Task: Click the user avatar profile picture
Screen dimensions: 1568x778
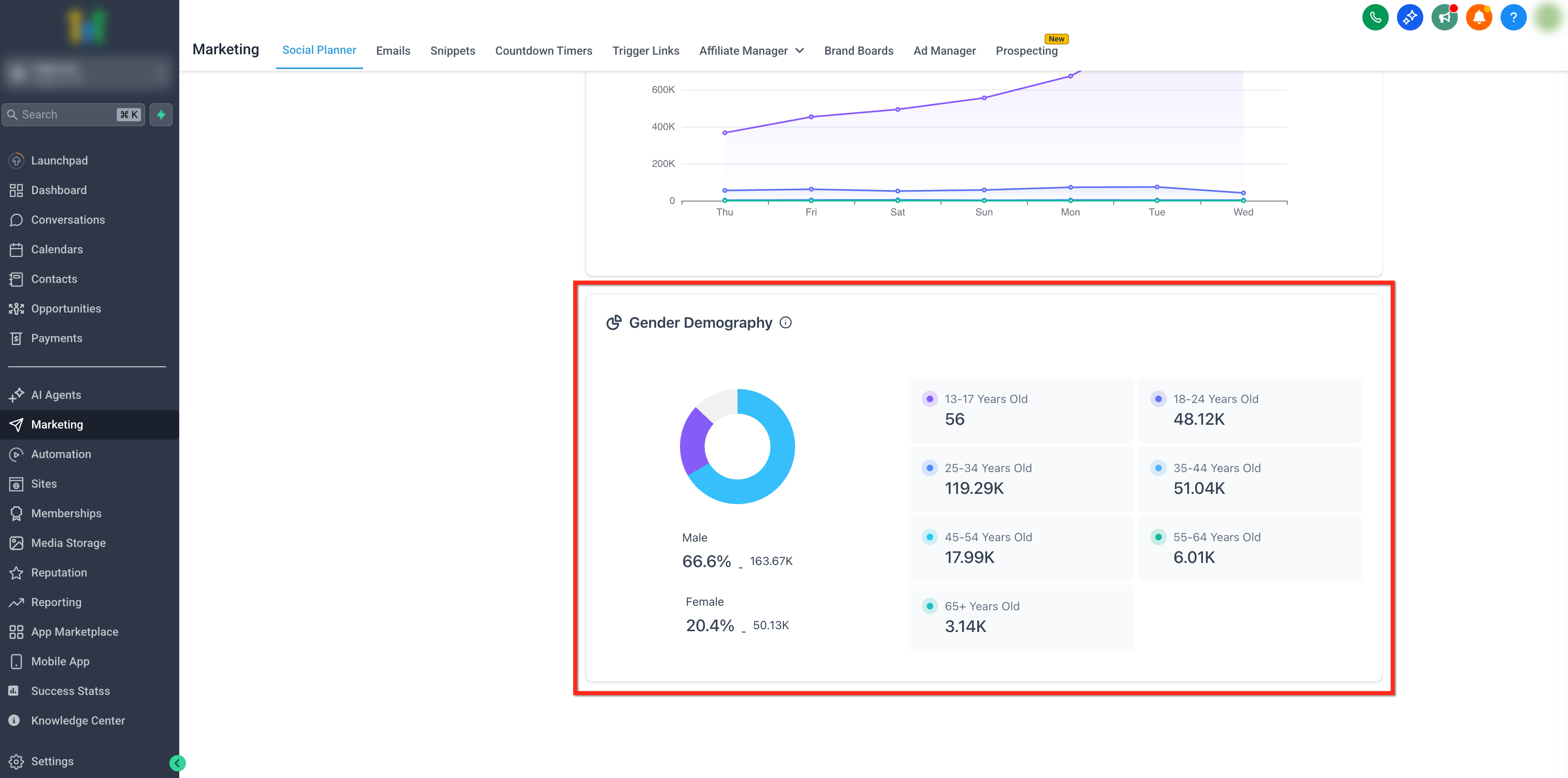Action: click(x=1548, y=18)
